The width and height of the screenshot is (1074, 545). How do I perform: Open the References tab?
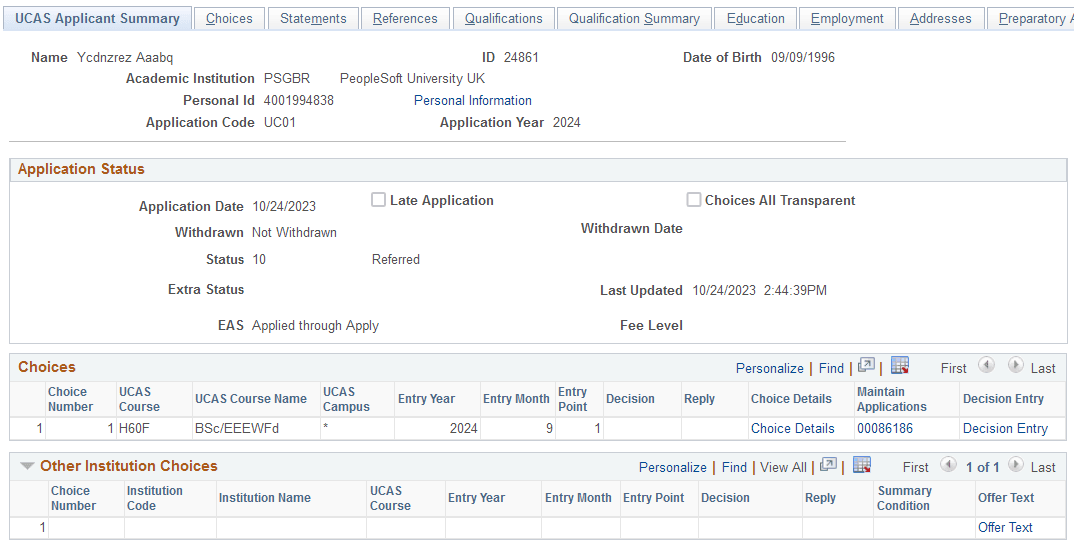point(405,18)
